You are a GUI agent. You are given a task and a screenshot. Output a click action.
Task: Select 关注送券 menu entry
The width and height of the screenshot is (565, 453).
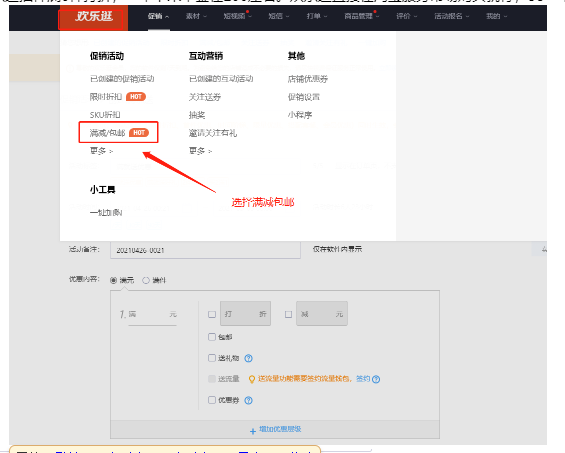pos(205,97)
